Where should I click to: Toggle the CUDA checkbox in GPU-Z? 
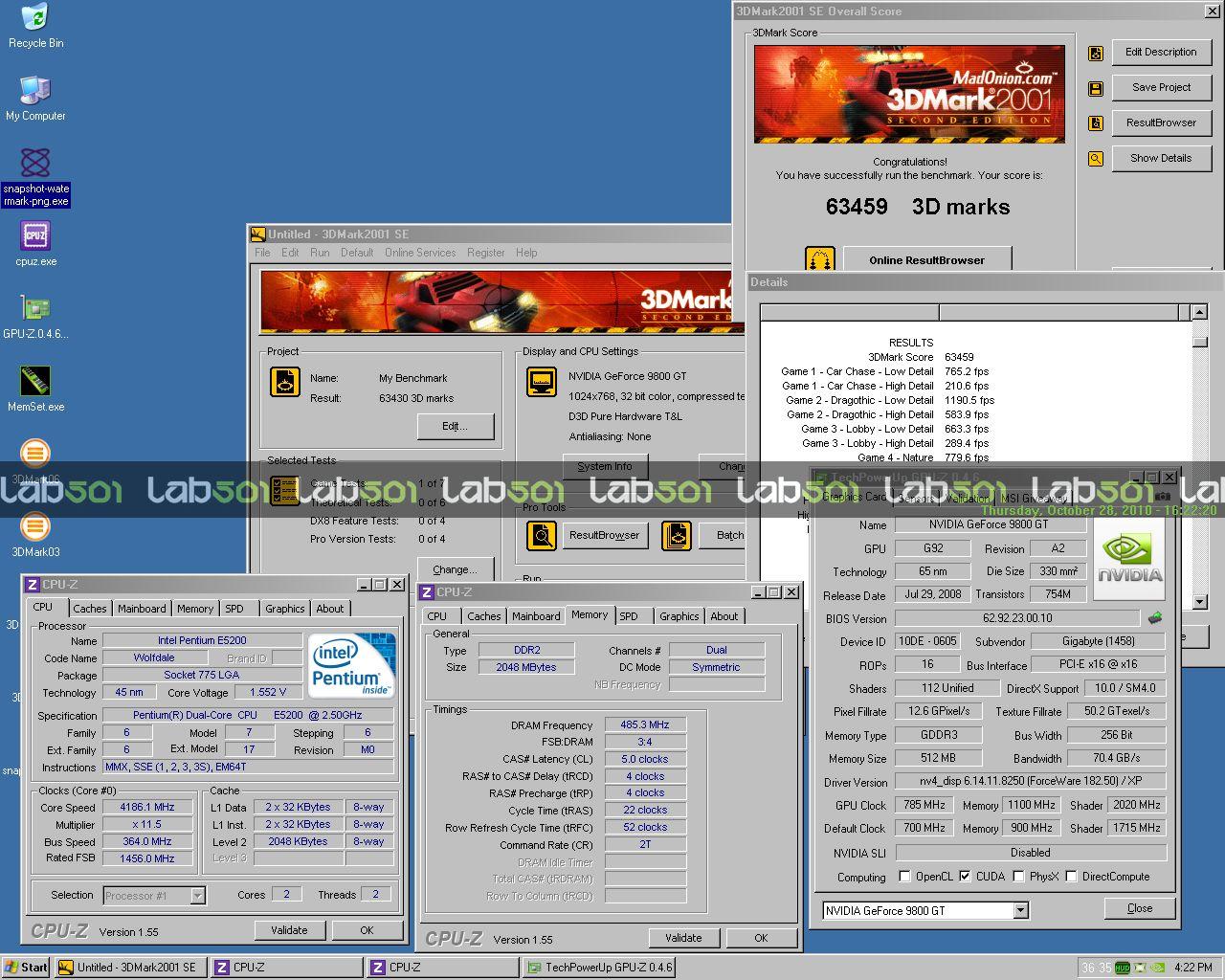(x=965, y=877)
